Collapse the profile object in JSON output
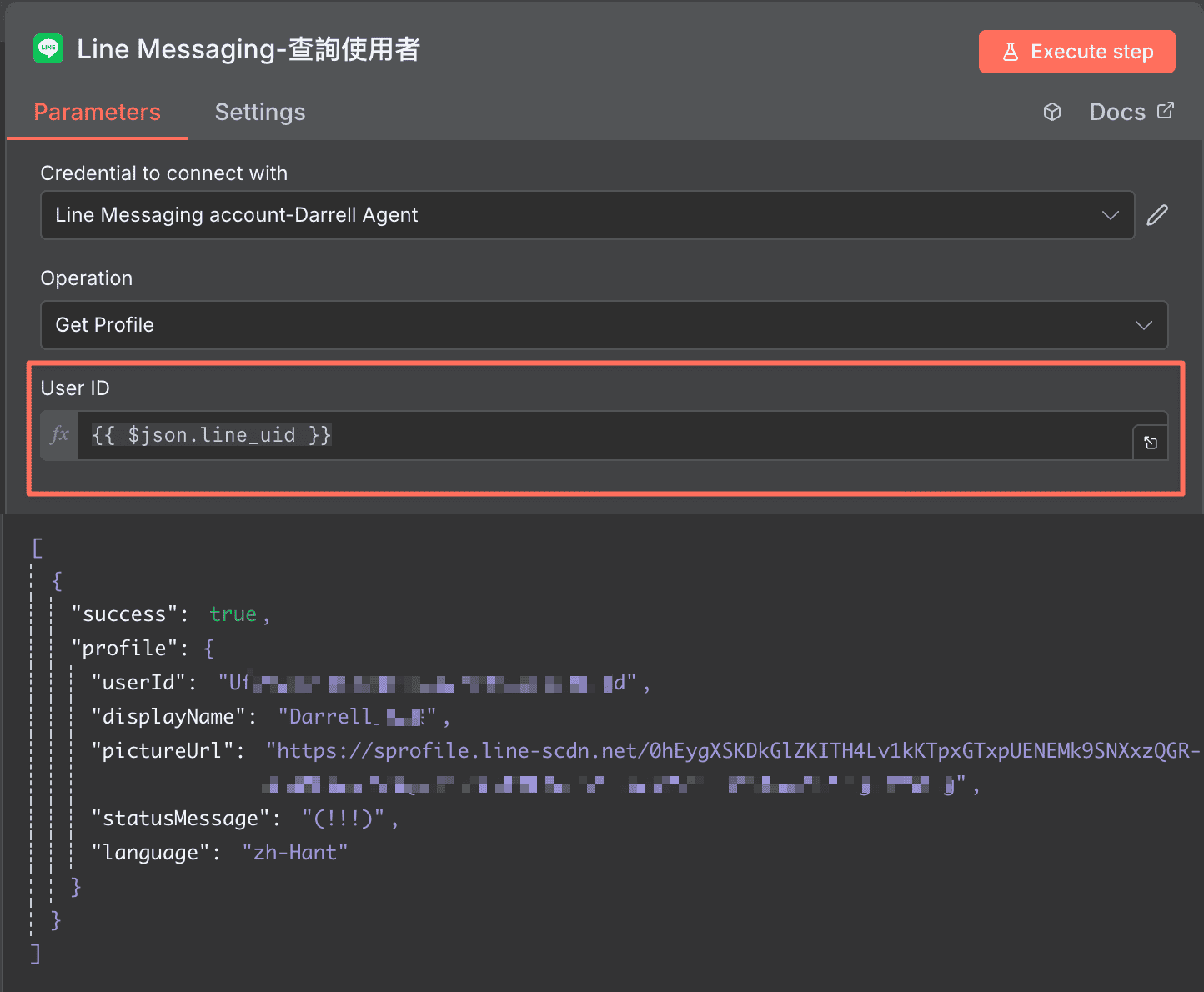The width and height of the screenshot is (1204, 992). click(208, 648)
